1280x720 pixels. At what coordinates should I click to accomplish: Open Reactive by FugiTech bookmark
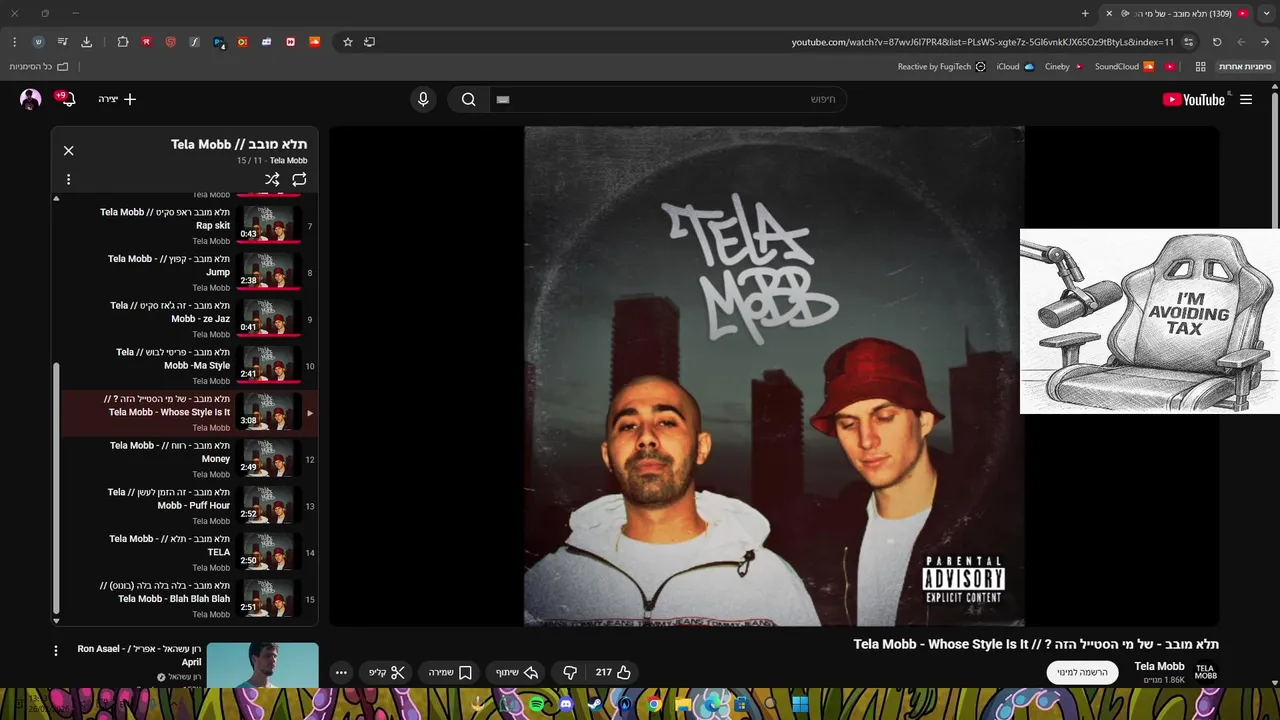942,67
